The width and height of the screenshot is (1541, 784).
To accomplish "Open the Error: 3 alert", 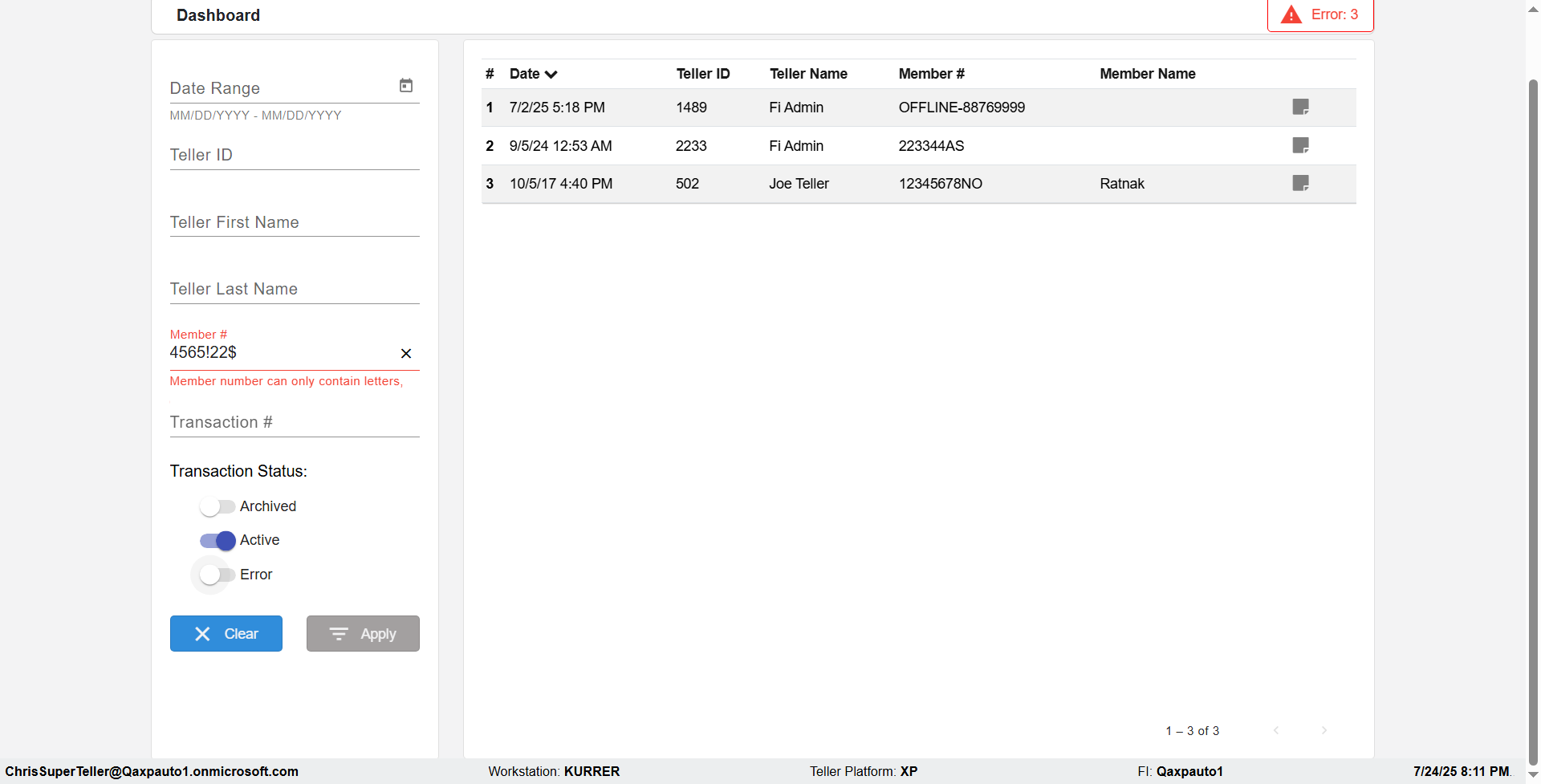I will 1321,15.
